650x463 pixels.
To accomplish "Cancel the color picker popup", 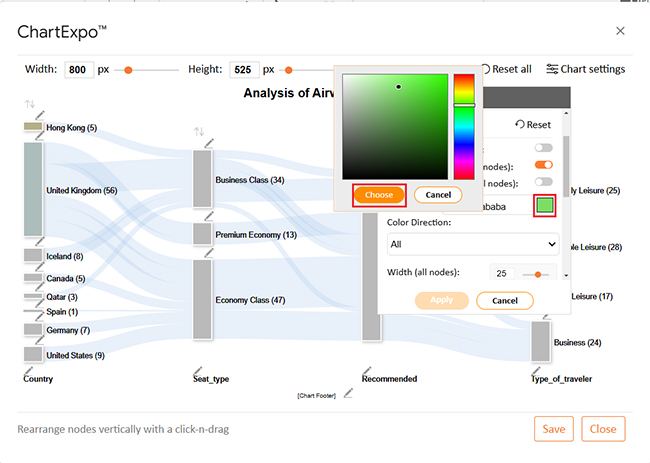I will (438, 195).
